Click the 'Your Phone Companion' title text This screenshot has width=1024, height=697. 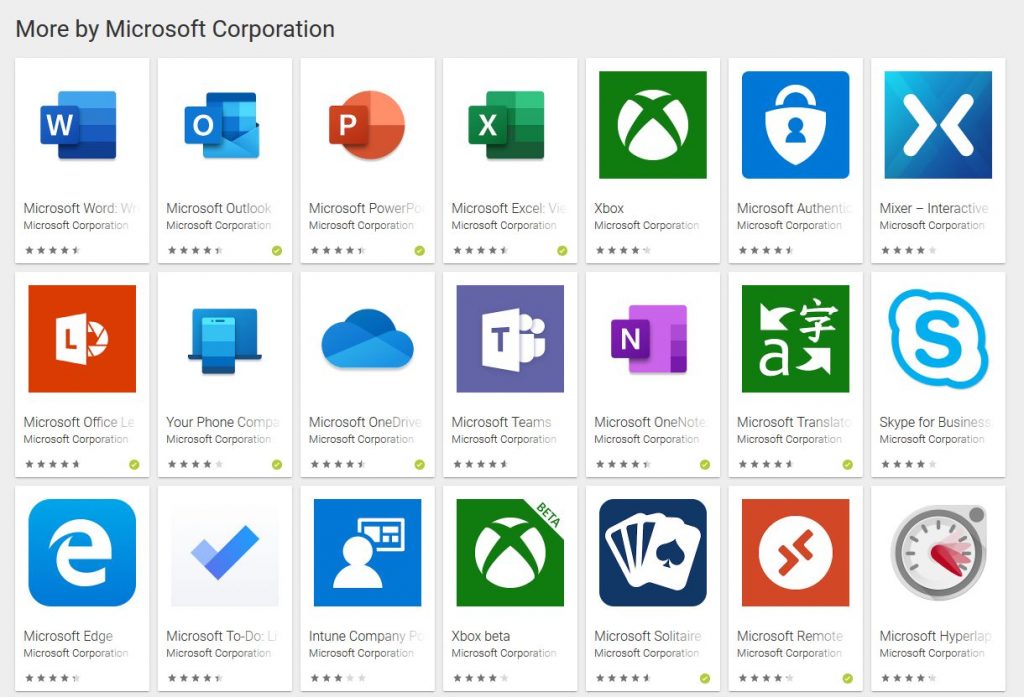[223, 422]
